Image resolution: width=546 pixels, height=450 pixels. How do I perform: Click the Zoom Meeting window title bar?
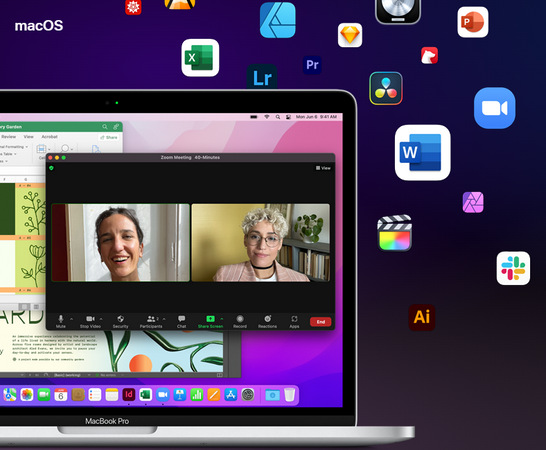coord(190,157)
